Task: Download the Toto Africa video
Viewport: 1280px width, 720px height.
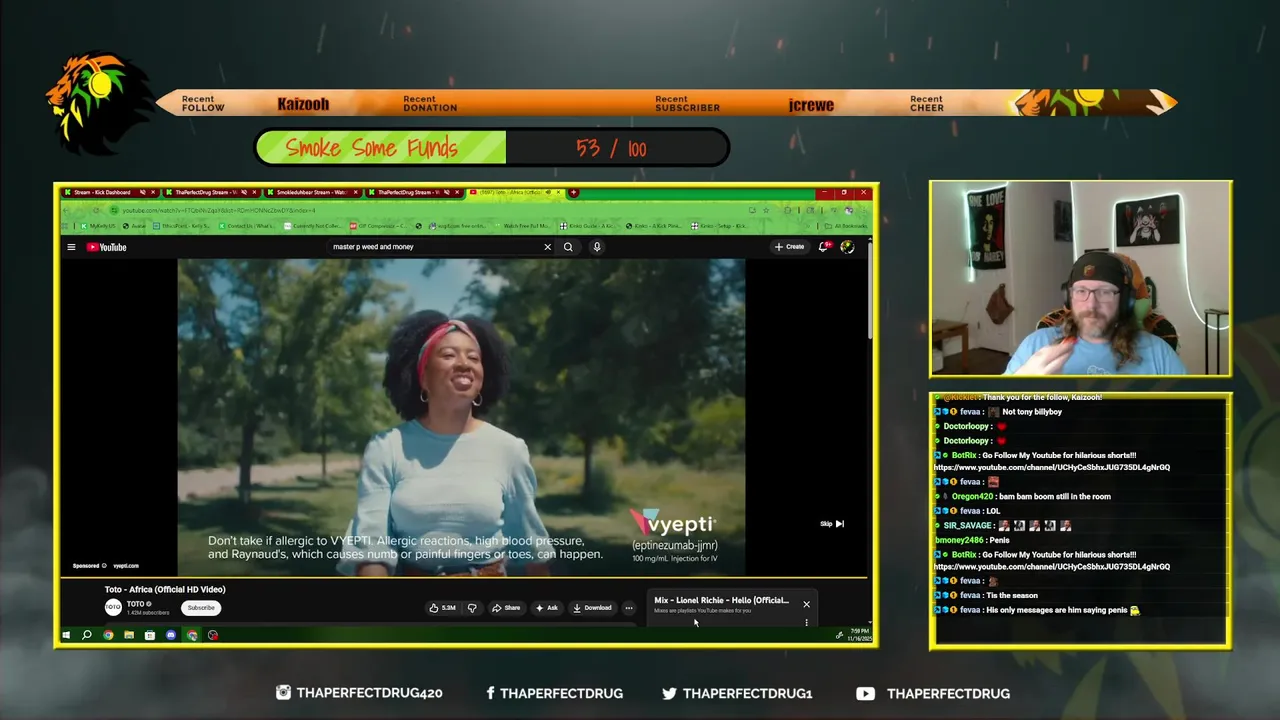Action: click(592, 608)
